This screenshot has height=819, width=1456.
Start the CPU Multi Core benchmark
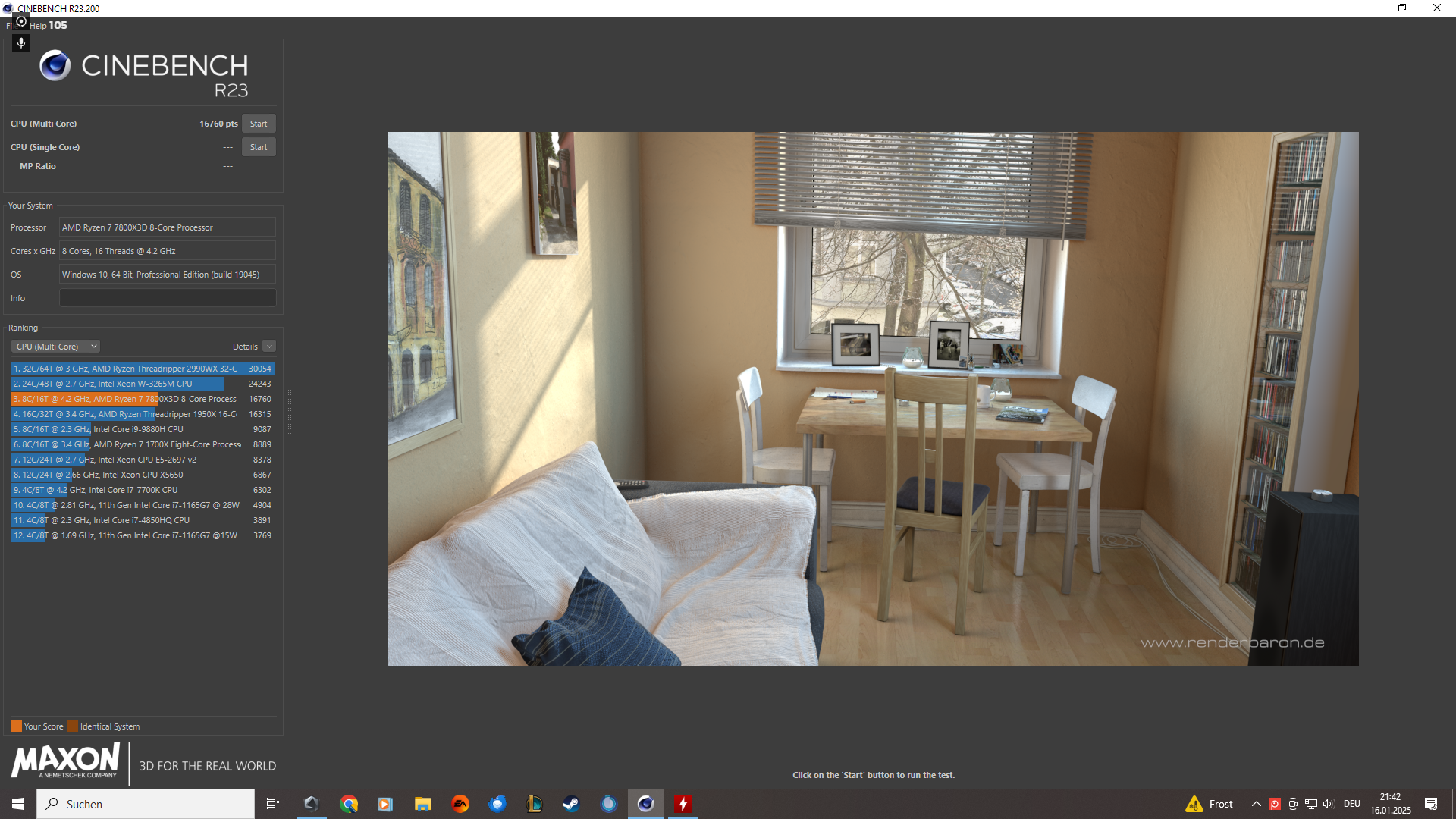point(259,124)
